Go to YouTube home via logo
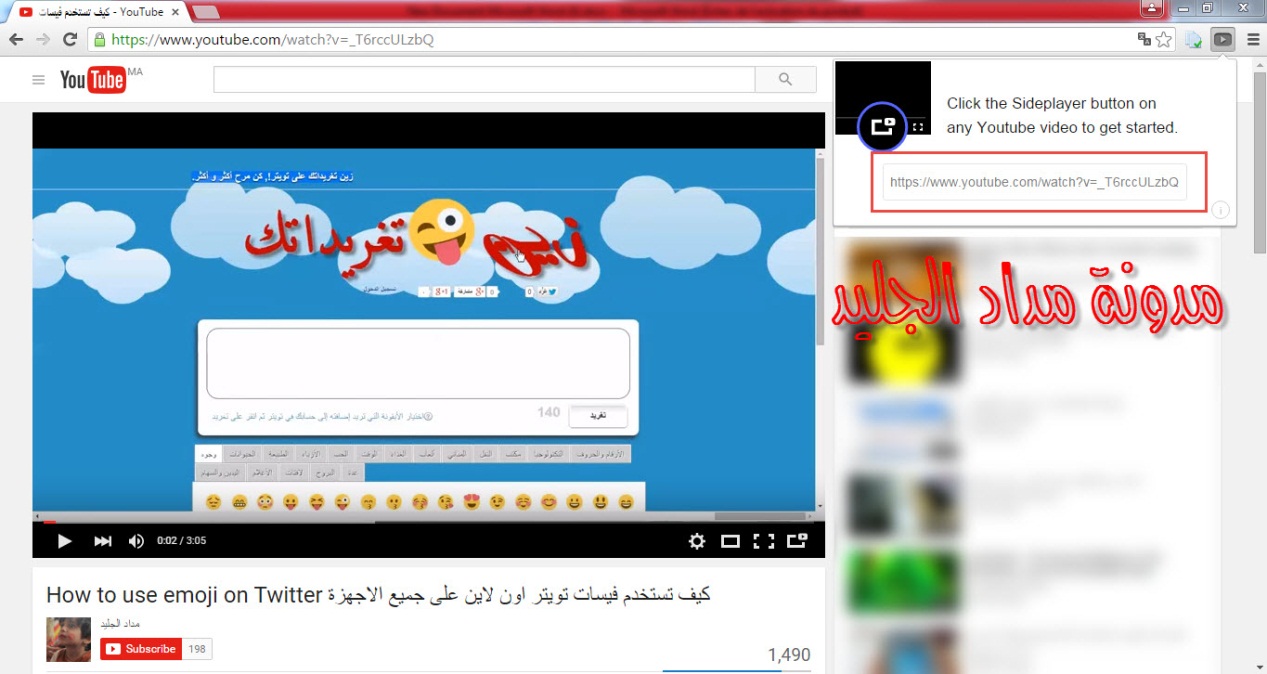Viewport: 1267px width, 674px height. click(93, 80)
